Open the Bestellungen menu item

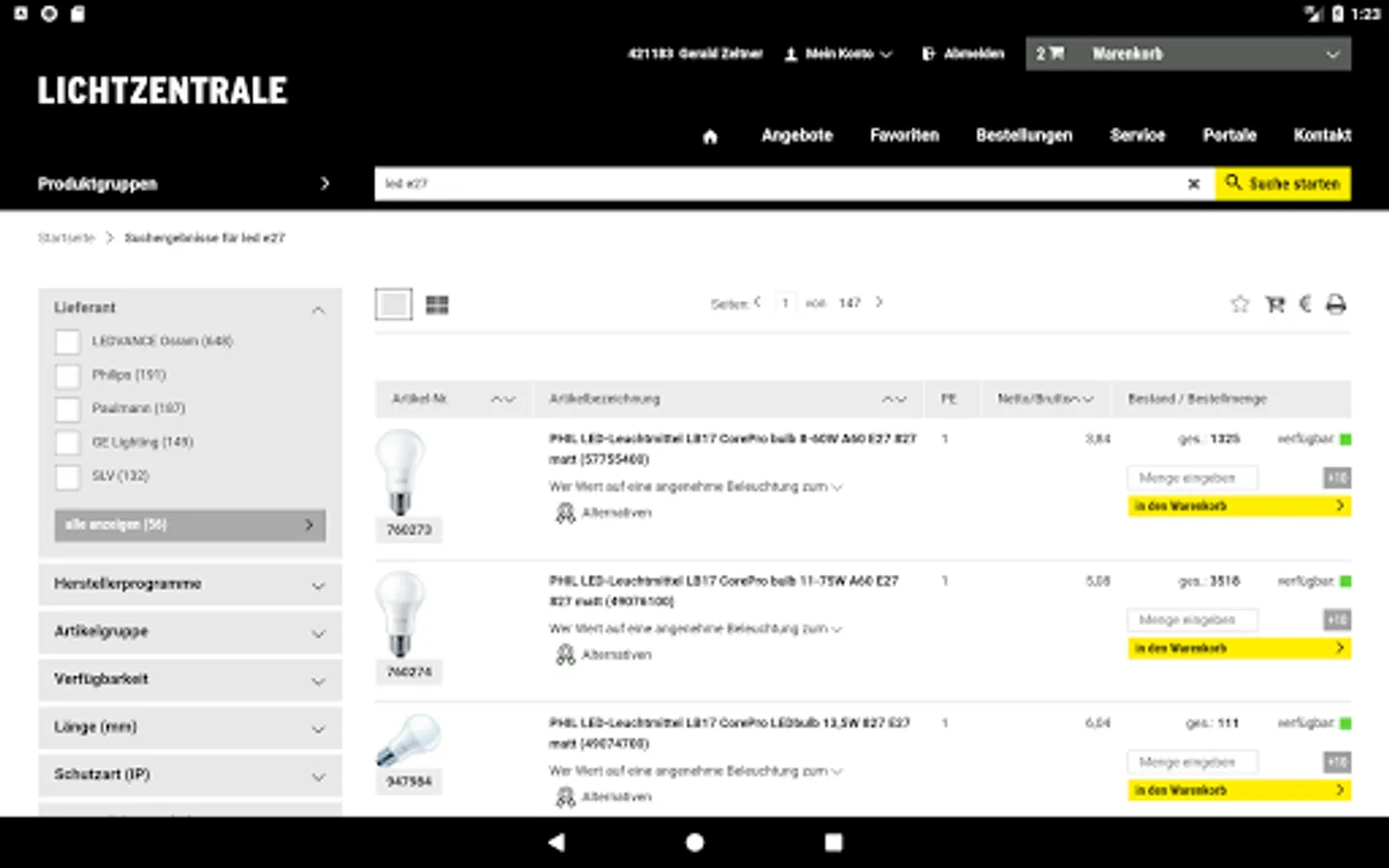[1024, 136]
